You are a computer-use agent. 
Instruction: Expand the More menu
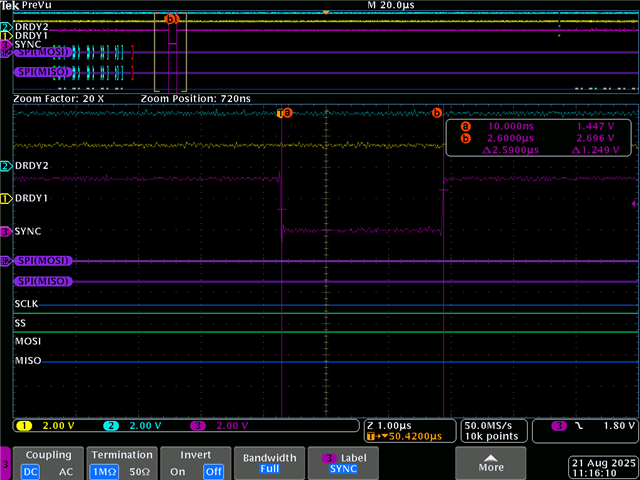click(491, 463)
